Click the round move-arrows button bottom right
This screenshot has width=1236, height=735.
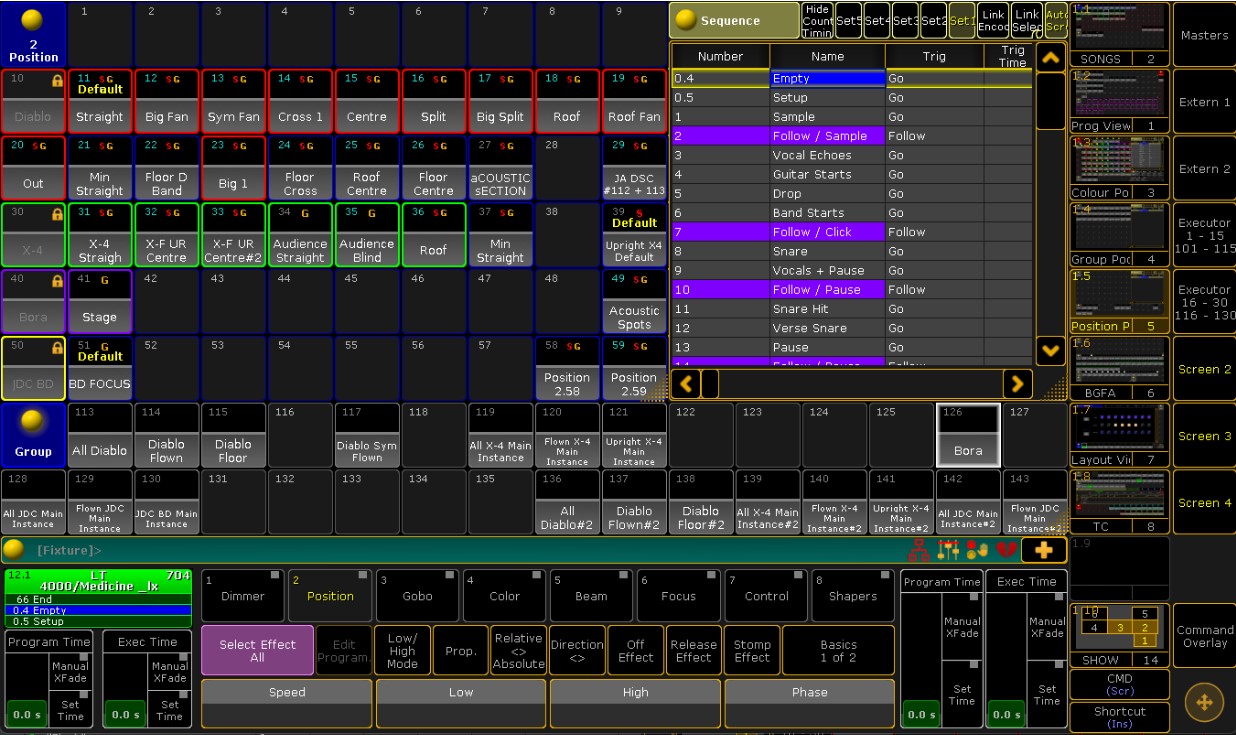click(1204, 703)
